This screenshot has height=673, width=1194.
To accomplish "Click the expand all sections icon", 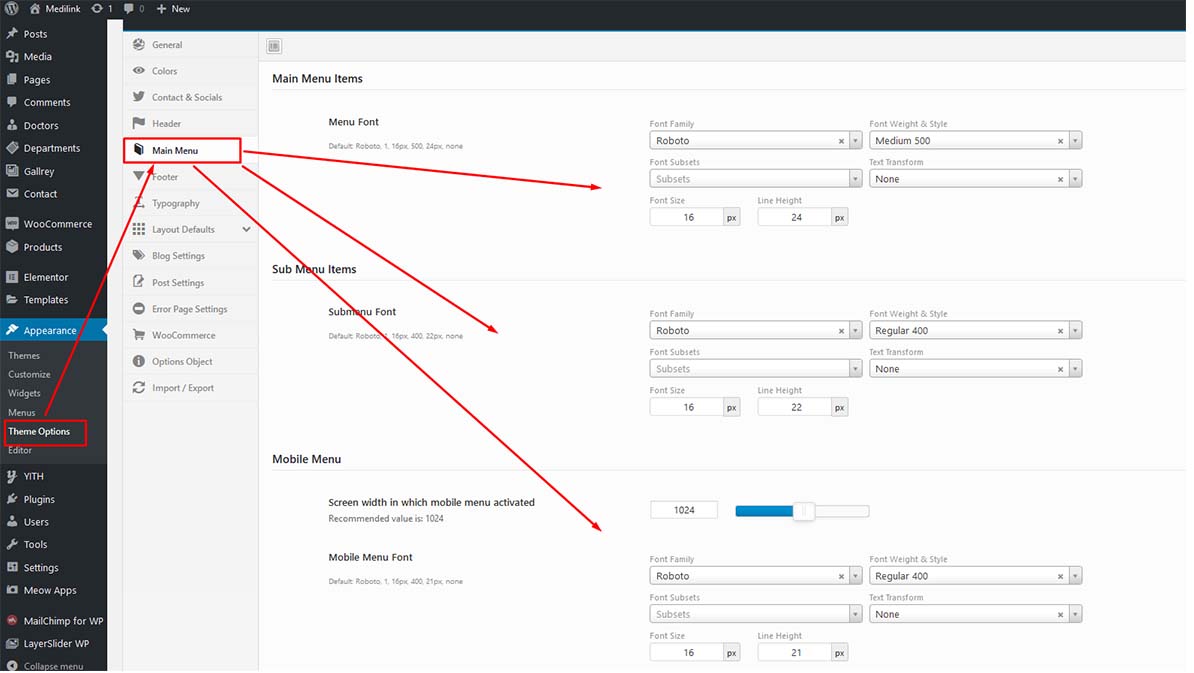I will point(274,46).
